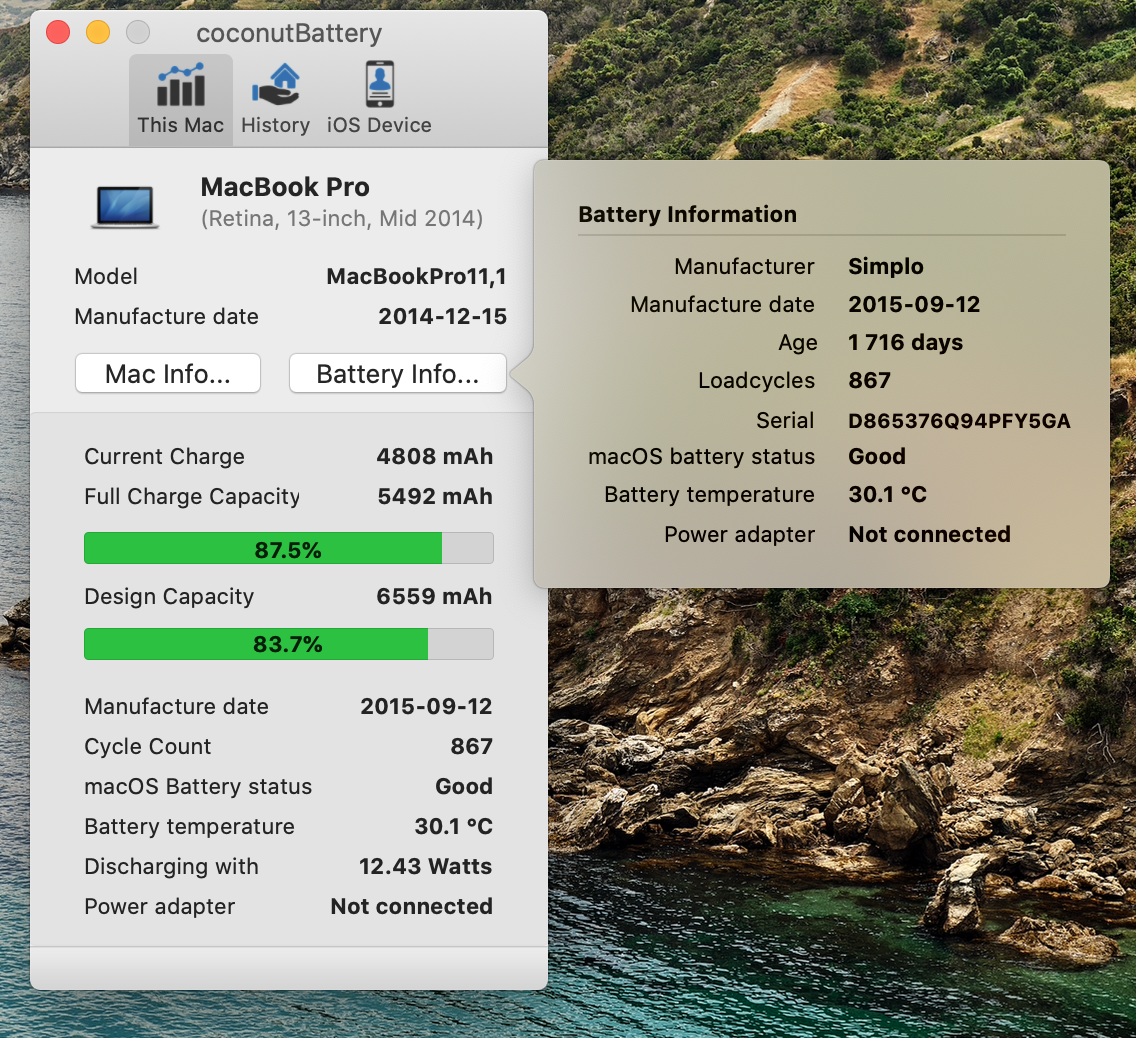Switch to the iOS Device tab

tap(379, 100)
